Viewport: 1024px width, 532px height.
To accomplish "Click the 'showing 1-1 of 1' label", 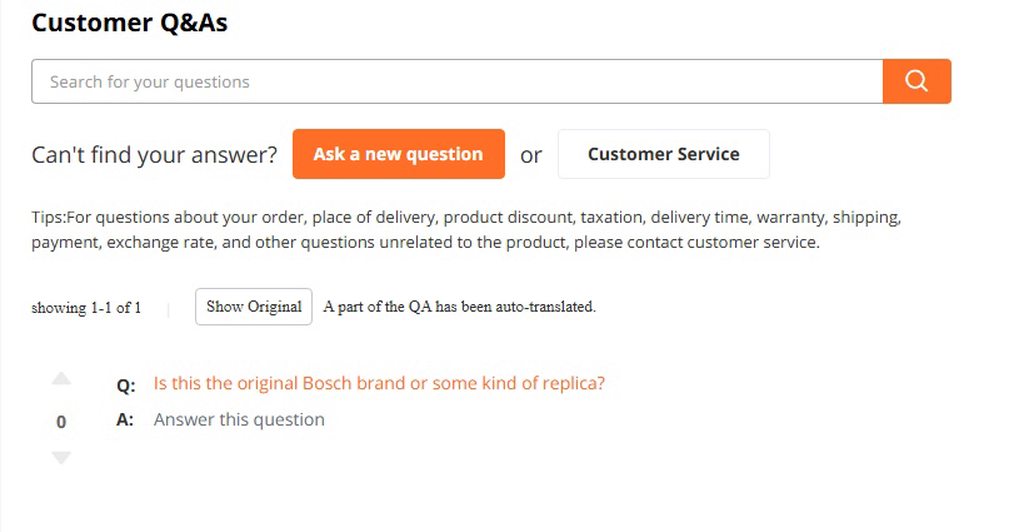I will (86, 308).
